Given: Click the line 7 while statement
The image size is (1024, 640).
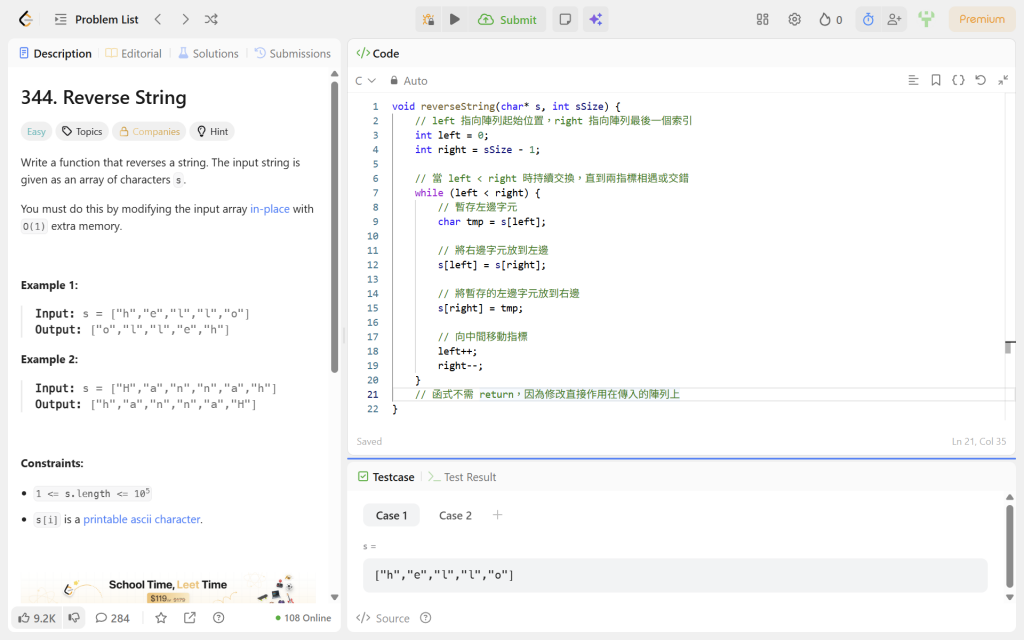Looking at the screenshot, I should (x=477, y=193).
